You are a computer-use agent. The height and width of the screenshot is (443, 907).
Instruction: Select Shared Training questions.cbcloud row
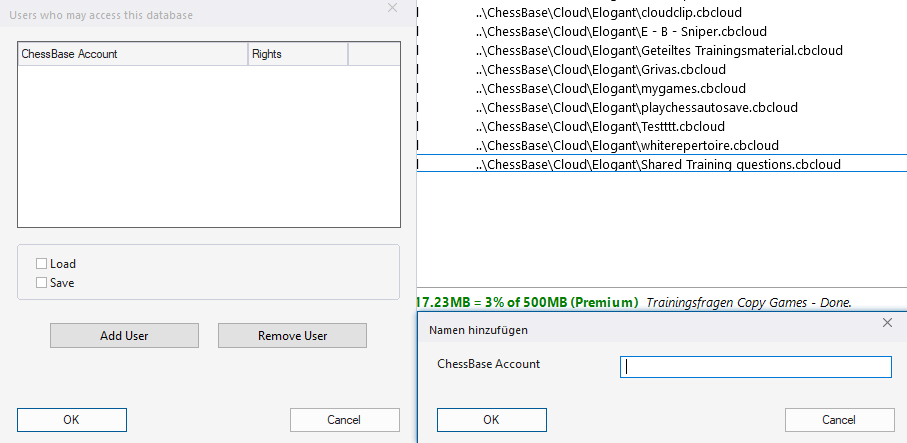point(658,165)
